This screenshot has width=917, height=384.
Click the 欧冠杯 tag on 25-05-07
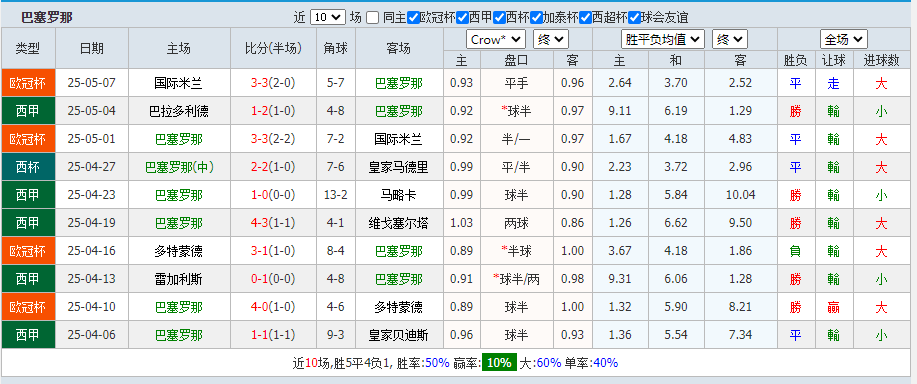[28, 83]
